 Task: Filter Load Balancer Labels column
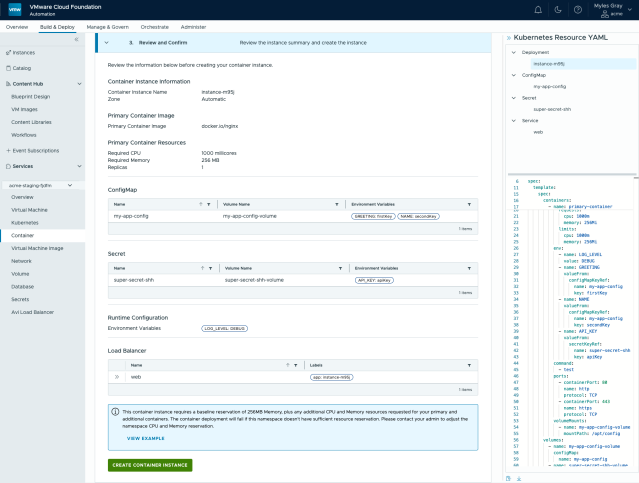469,365
